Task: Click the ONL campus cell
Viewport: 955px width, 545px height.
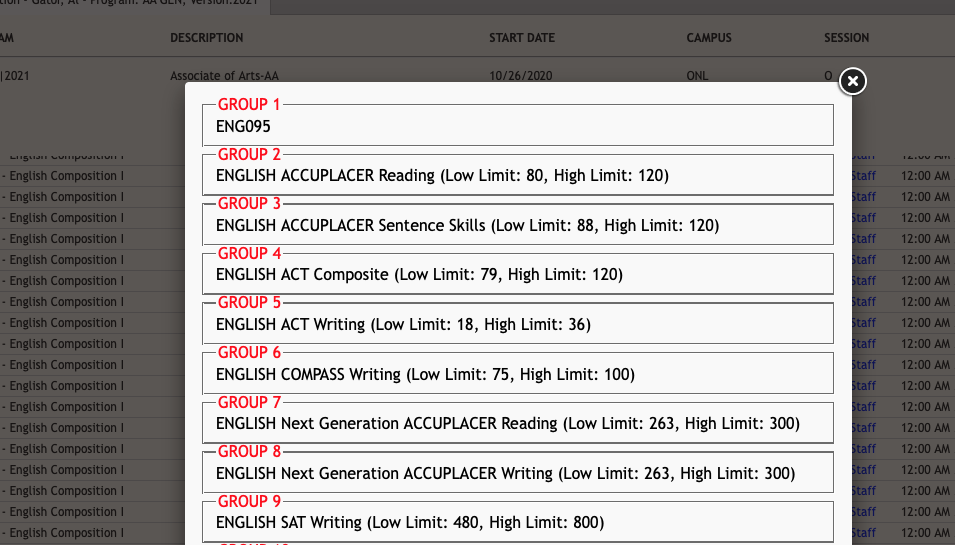Action: tap(697, 76)
